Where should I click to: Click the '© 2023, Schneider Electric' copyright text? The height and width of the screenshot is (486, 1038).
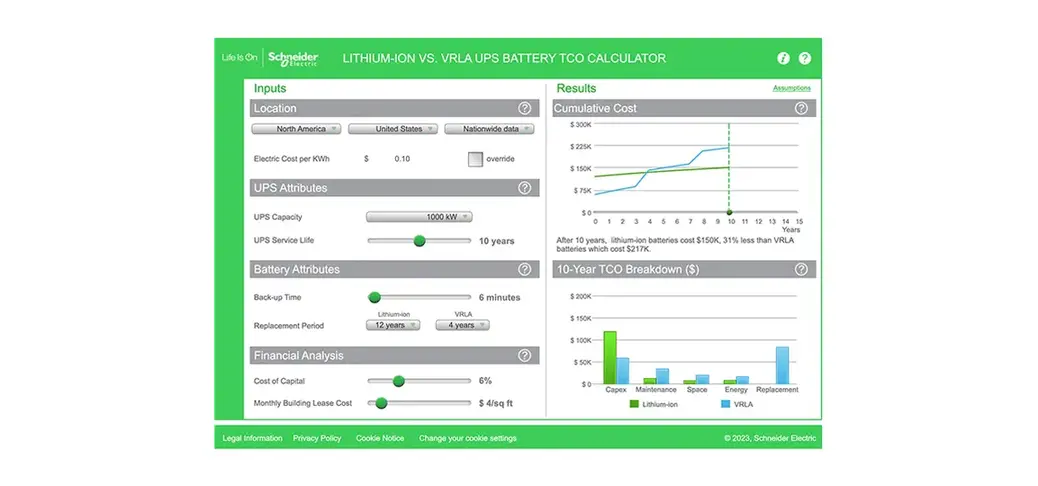(770, 438)
